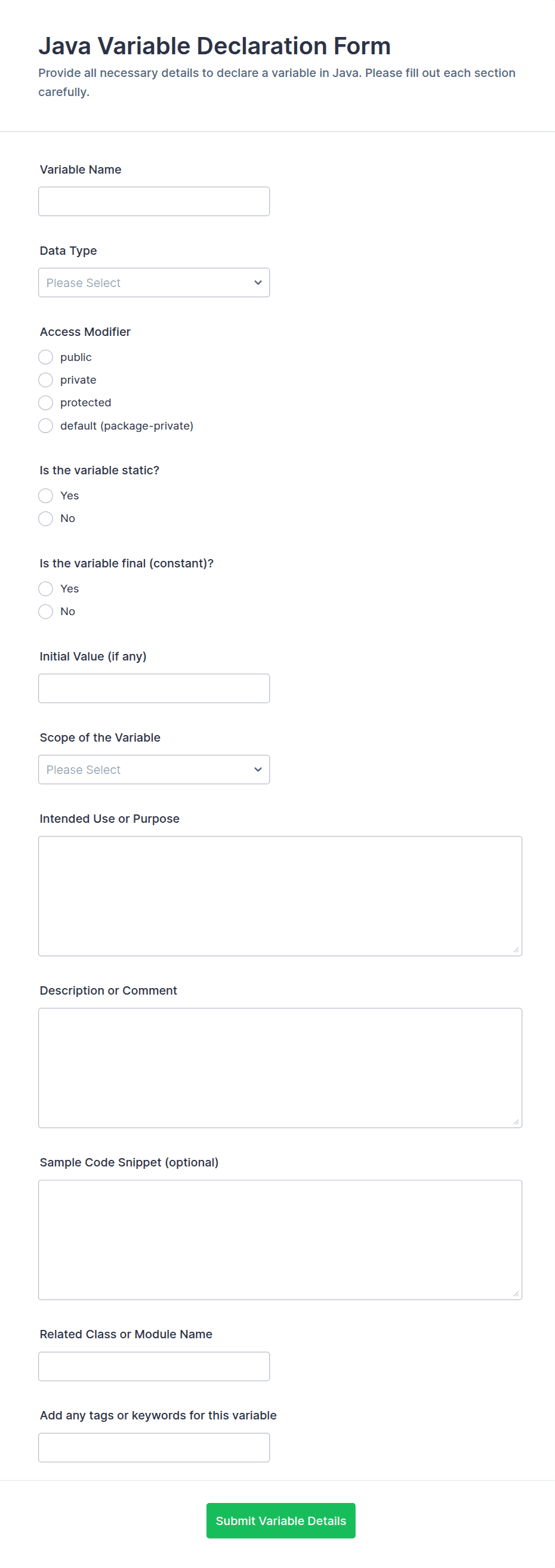Click the Intended Use or Purpose textarea

point(280,896)
